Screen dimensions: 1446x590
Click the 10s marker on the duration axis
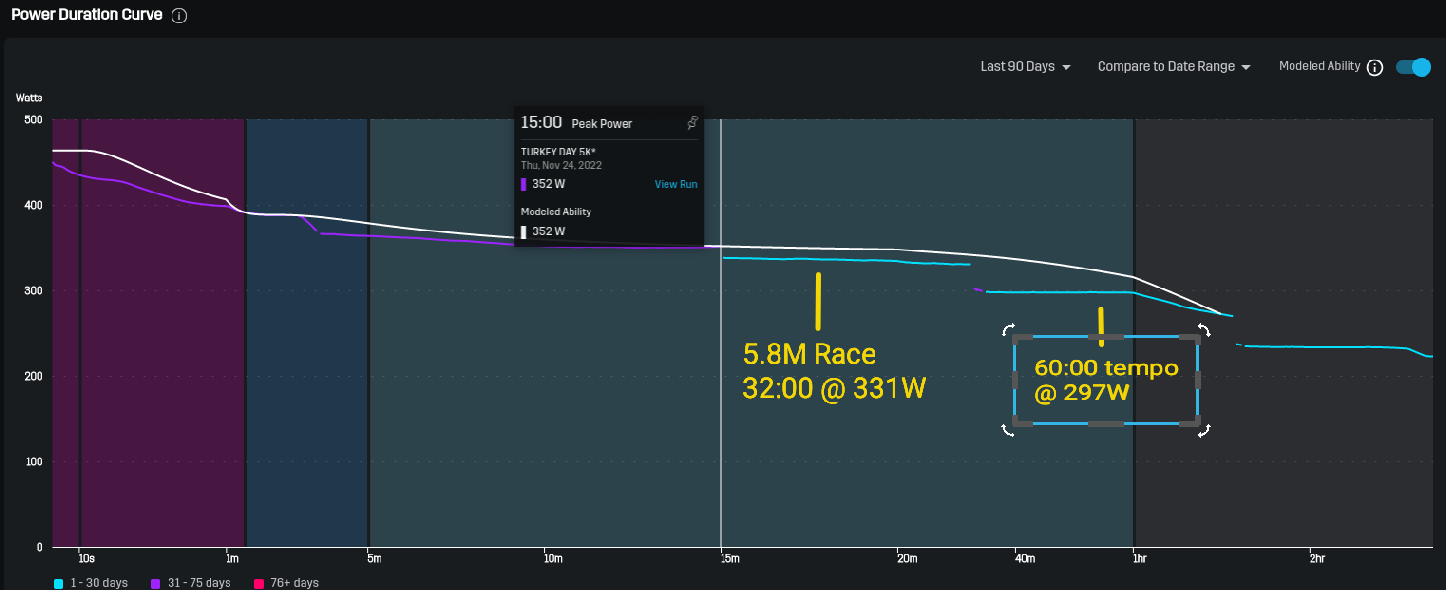tap(87, 559)
